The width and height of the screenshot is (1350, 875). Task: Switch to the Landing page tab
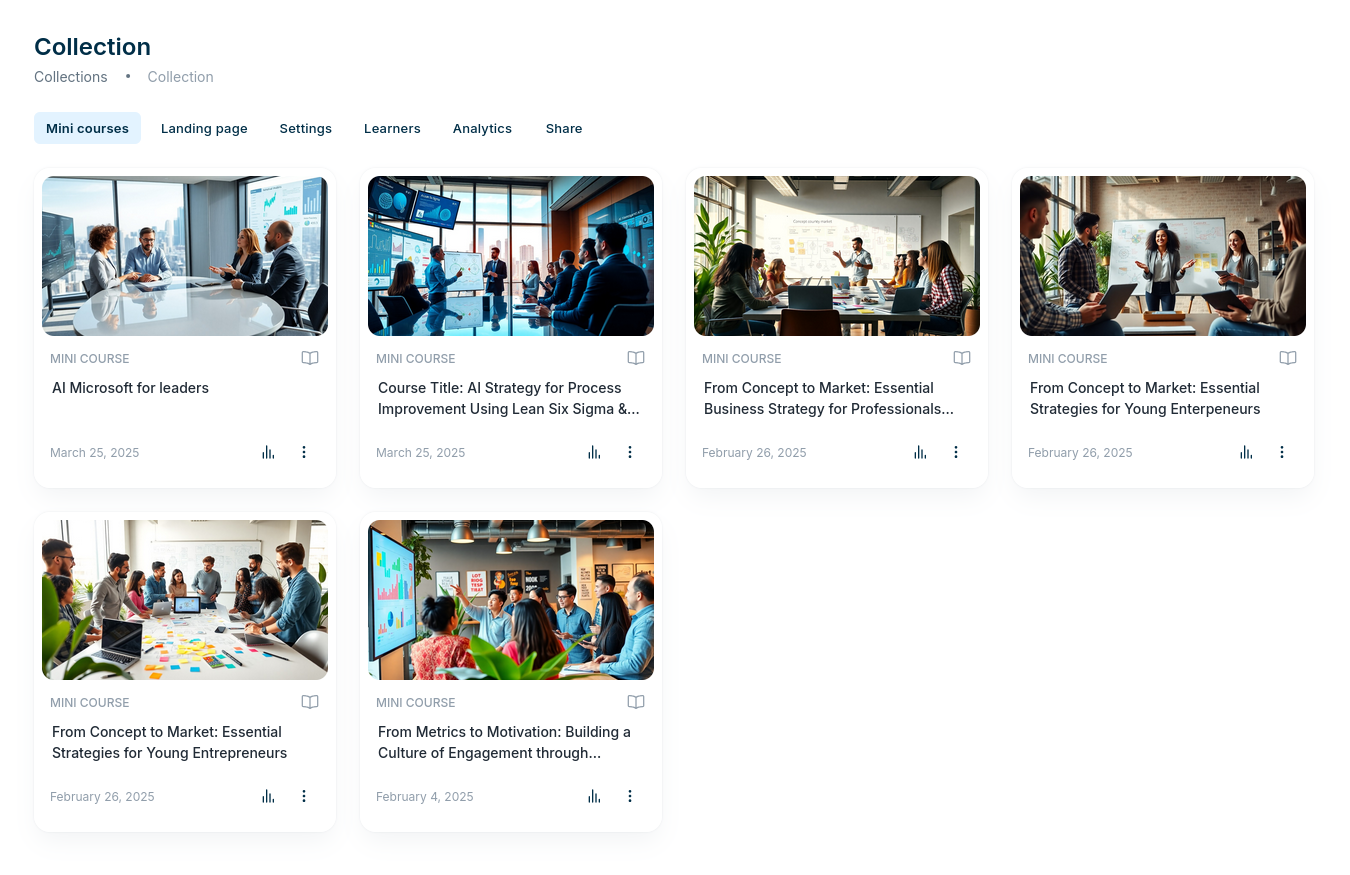(204, 128)
